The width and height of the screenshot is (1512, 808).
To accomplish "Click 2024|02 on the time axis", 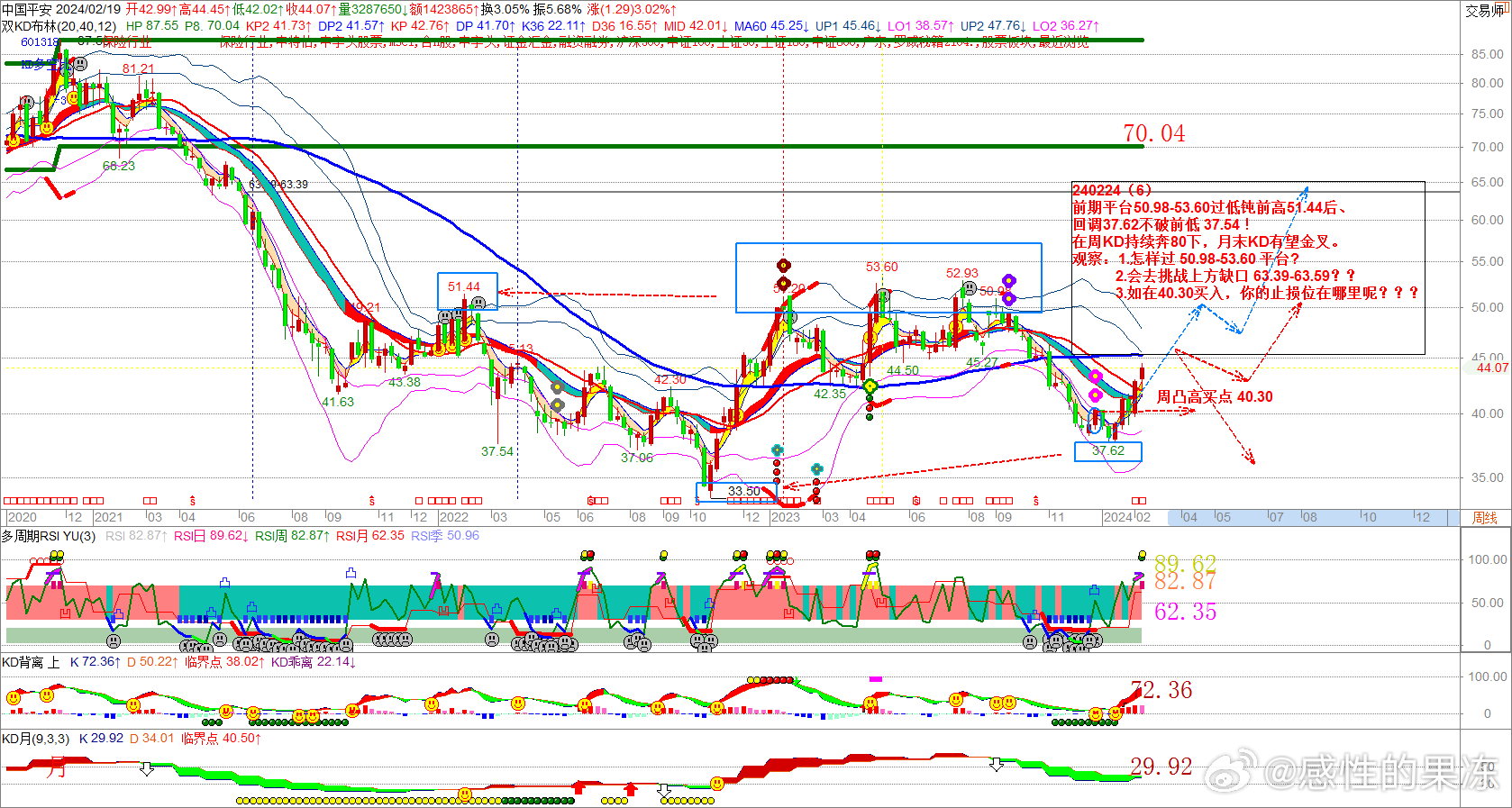I will click(x=1127, y=518).
